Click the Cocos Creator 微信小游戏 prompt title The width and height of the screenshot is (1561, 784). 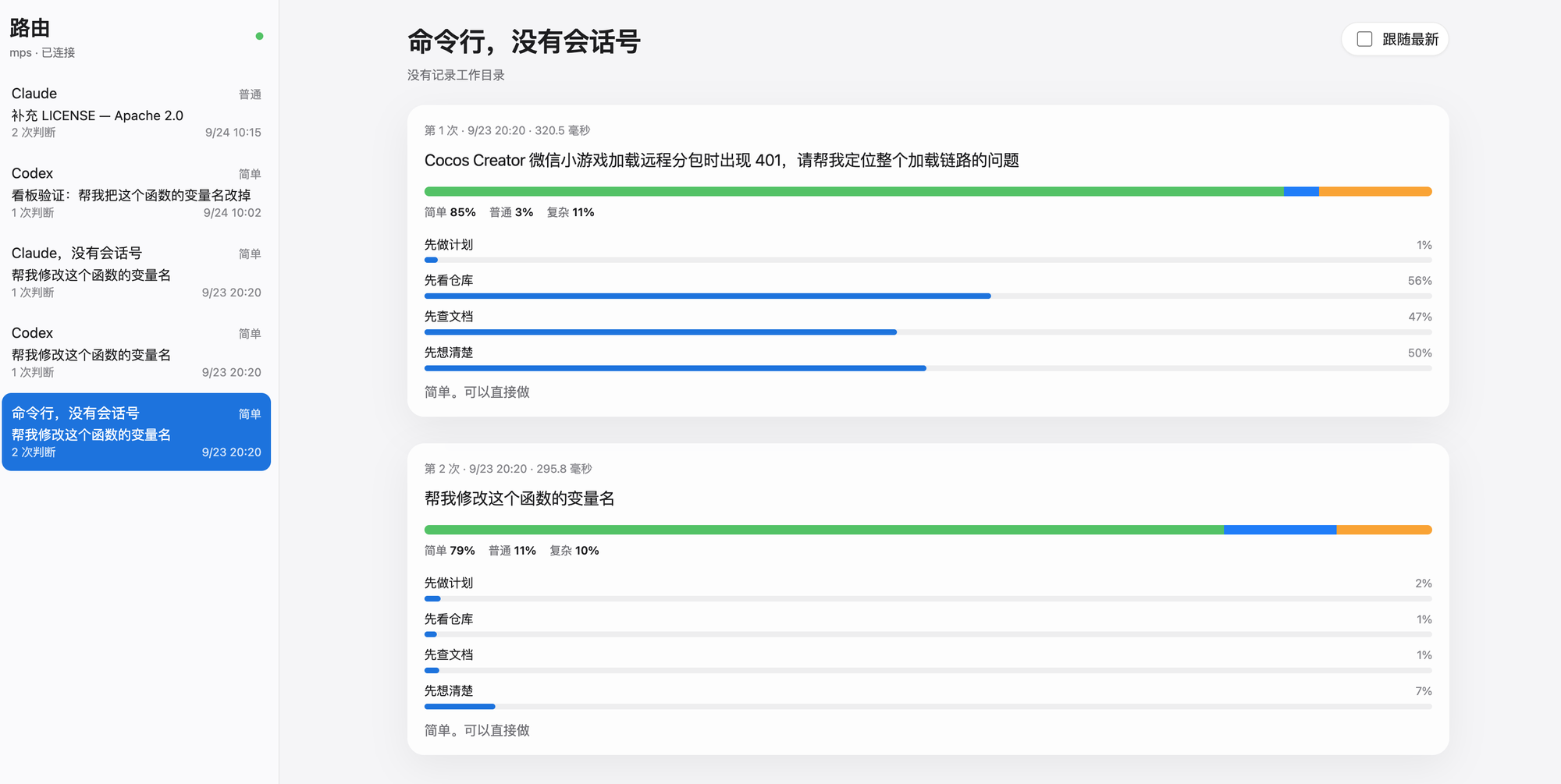coord(721,160)
